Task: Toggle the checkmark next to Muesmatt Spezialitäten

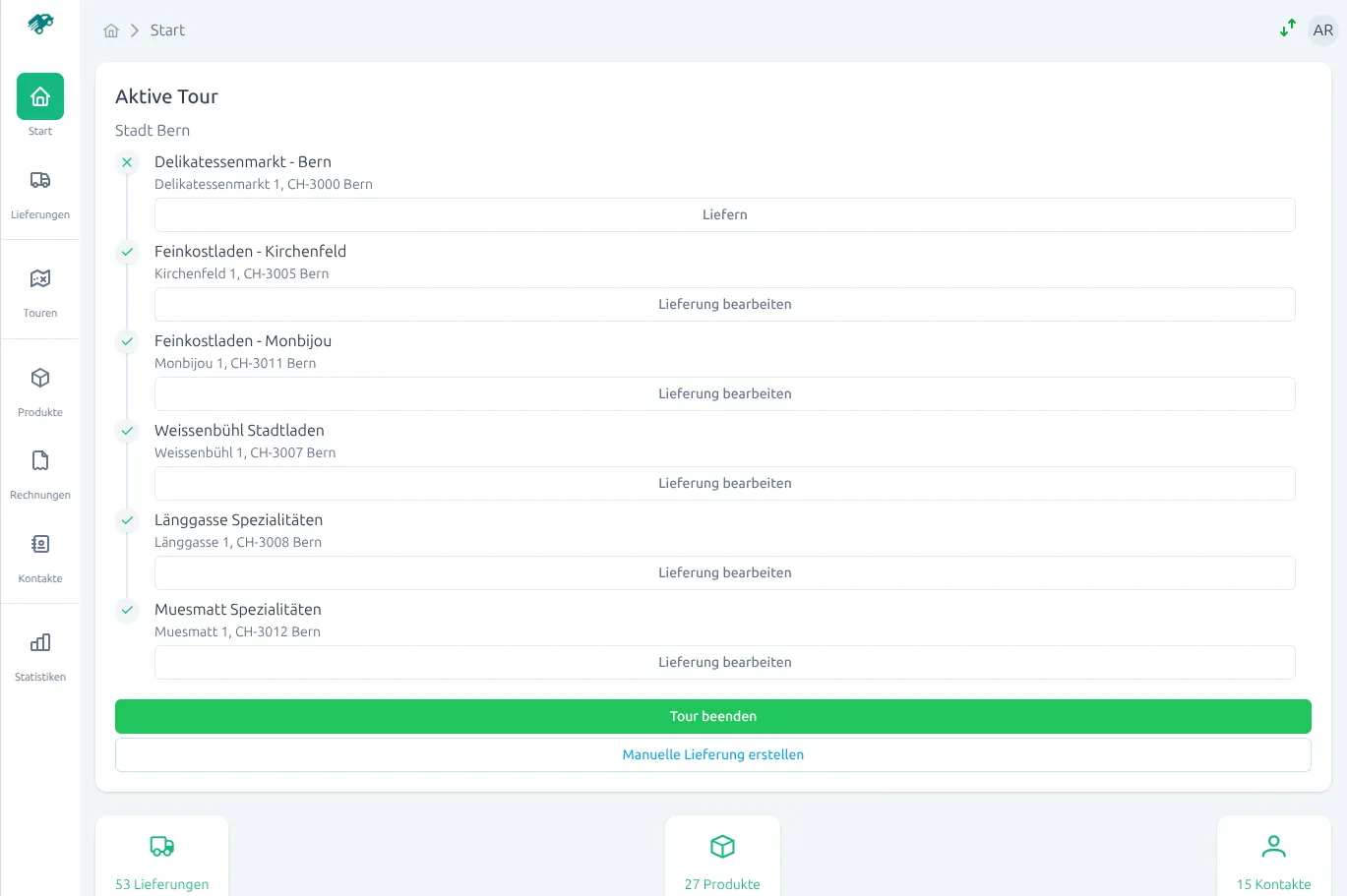Action: click(127, 610)
